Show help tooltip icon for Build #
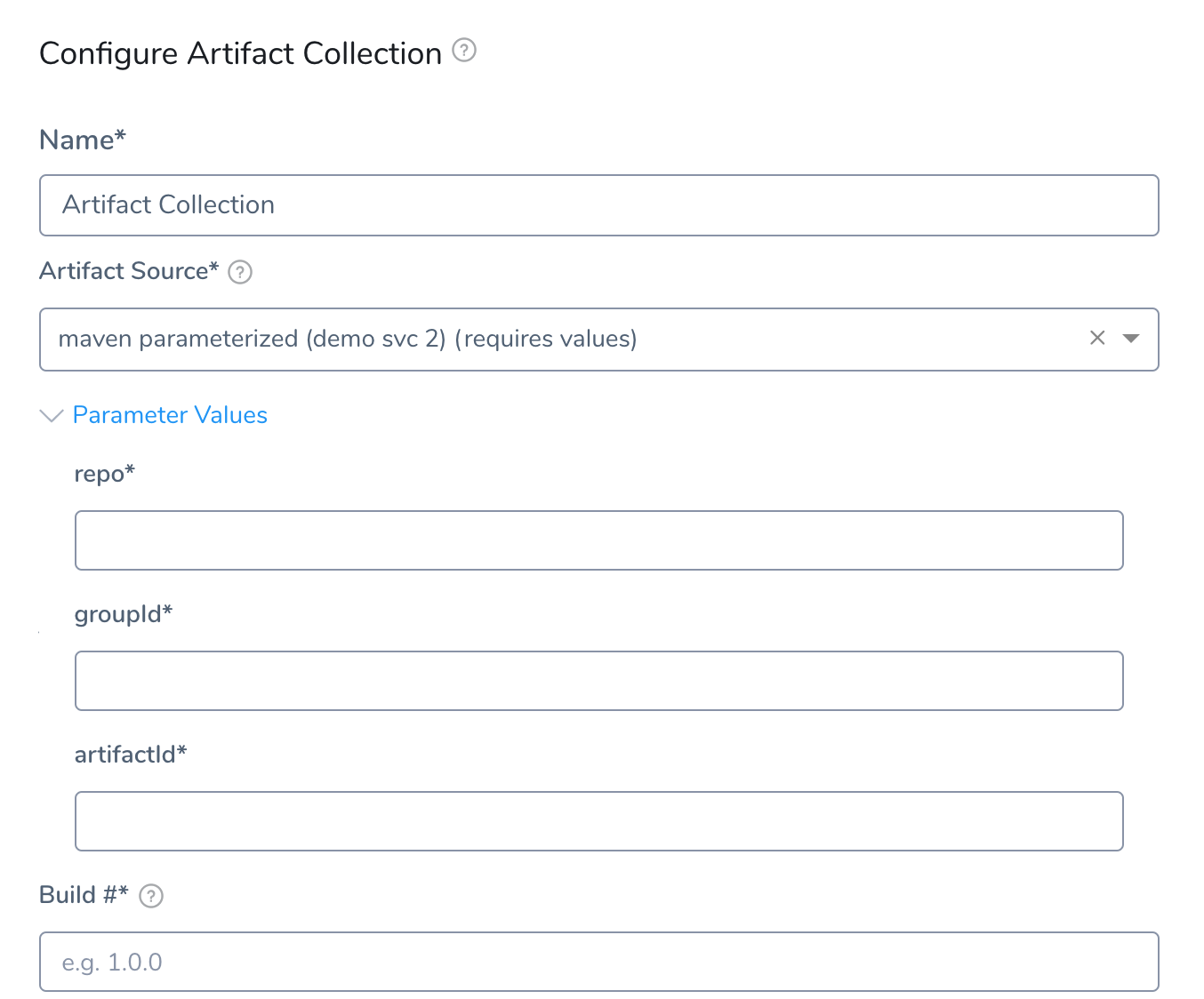Screen dimensions: 1204x999 tap(151, 895)
